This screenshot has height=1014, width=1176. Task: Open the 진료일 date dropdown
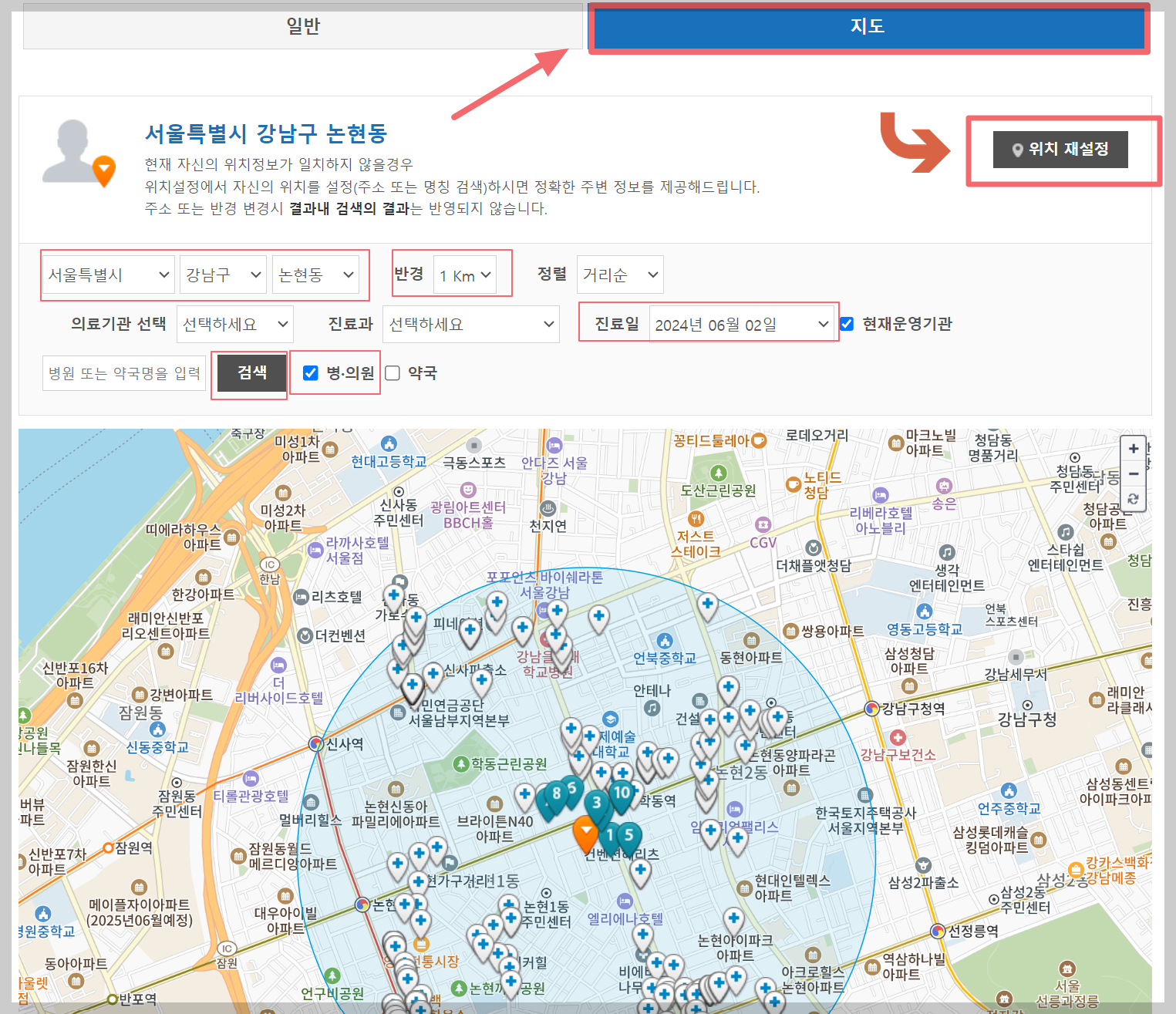point(741,325)
